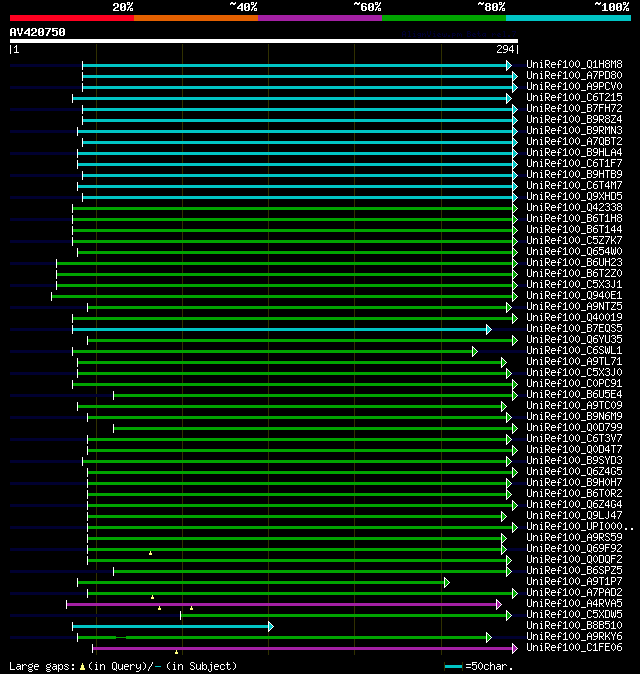Select the UniRef100_C6T4M7 label
The image size is (640, 674).
pos(574,186)
